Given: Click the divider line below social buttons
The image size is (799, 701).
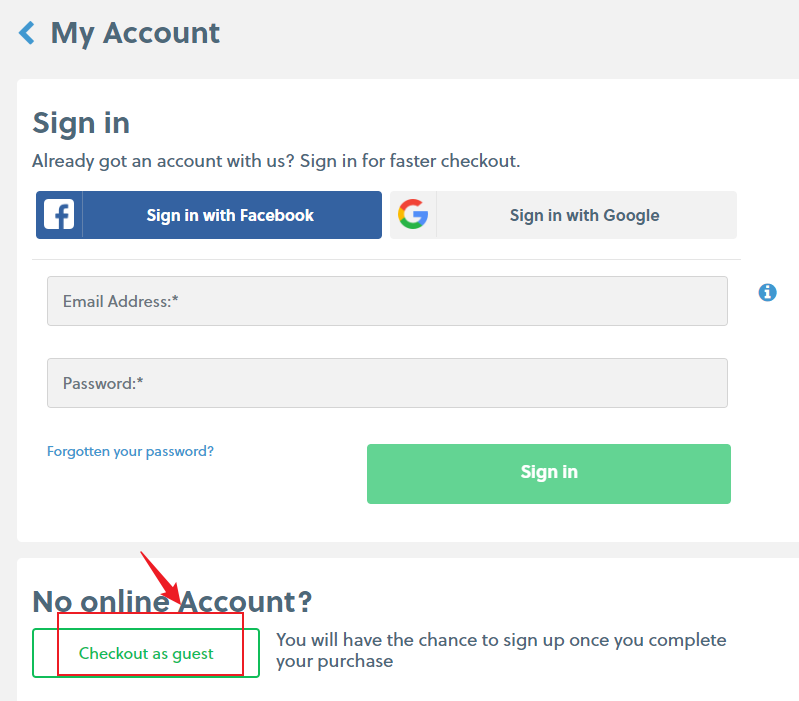Looking at the screenshot, I should 388,260.
